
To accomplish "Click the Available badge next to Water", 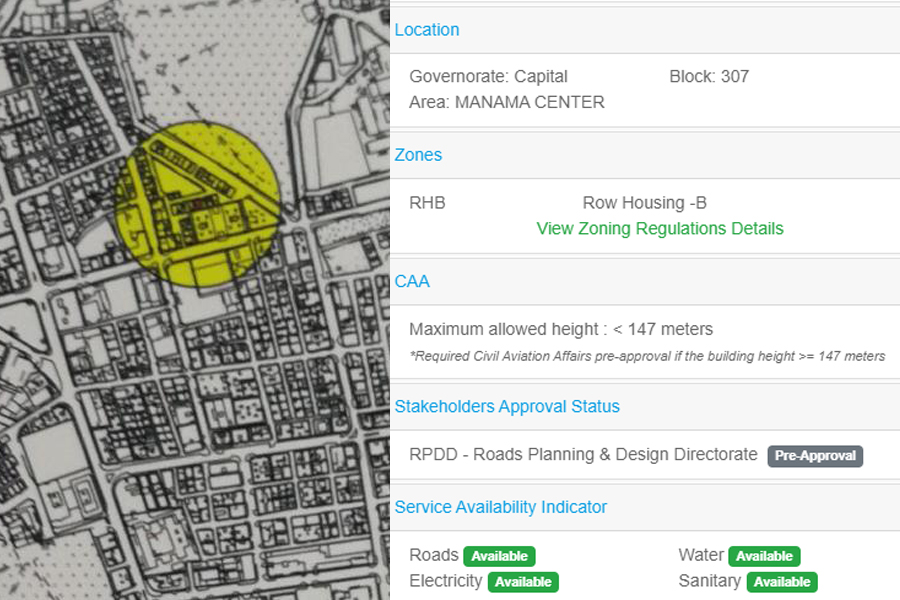I will pyautogui.click(x=764, y=556).
